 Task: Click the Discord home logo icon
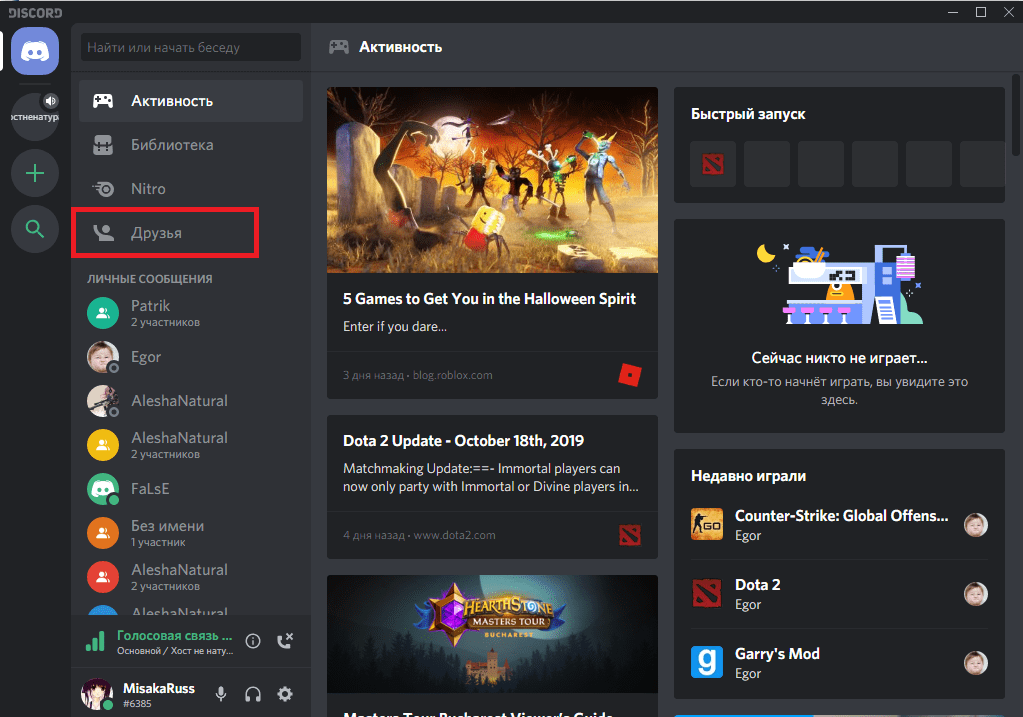35,51
